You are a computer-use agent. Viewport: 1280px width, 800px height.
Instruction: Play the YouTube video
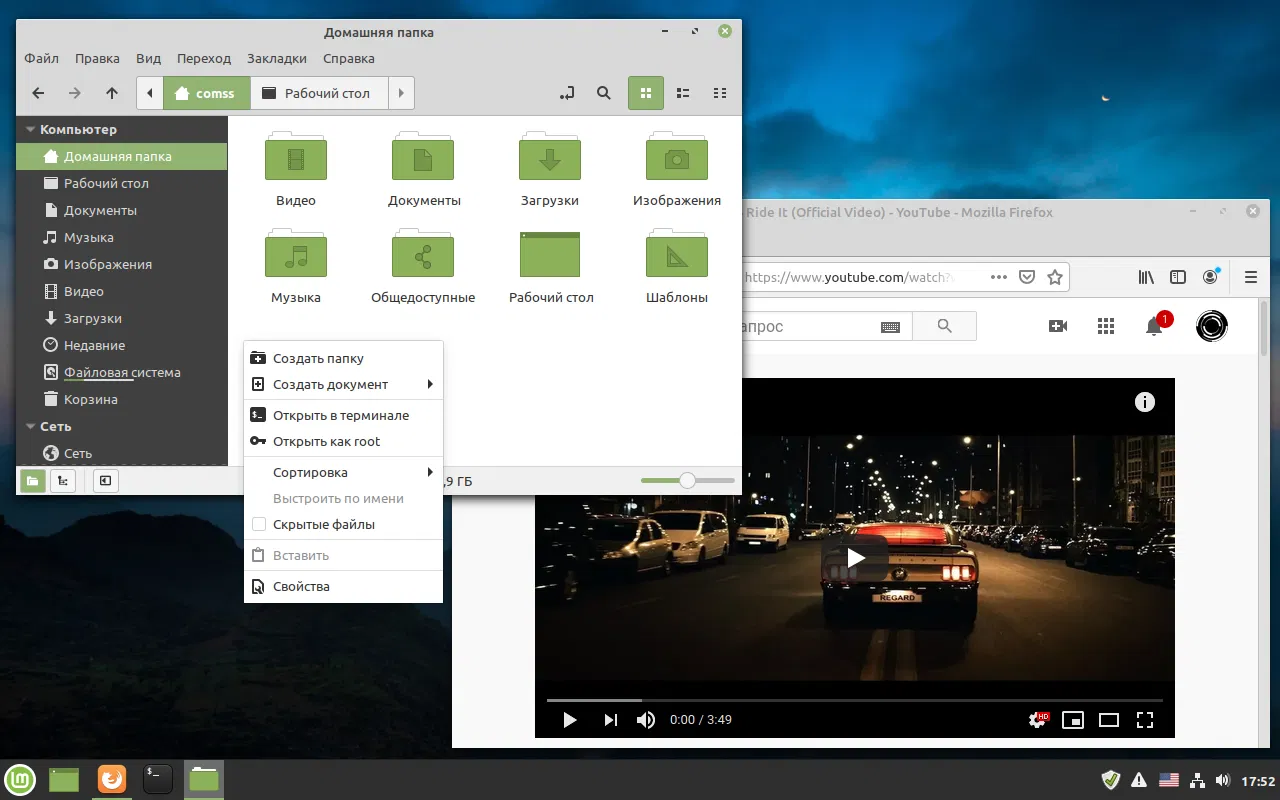click(x=855, y=558)
